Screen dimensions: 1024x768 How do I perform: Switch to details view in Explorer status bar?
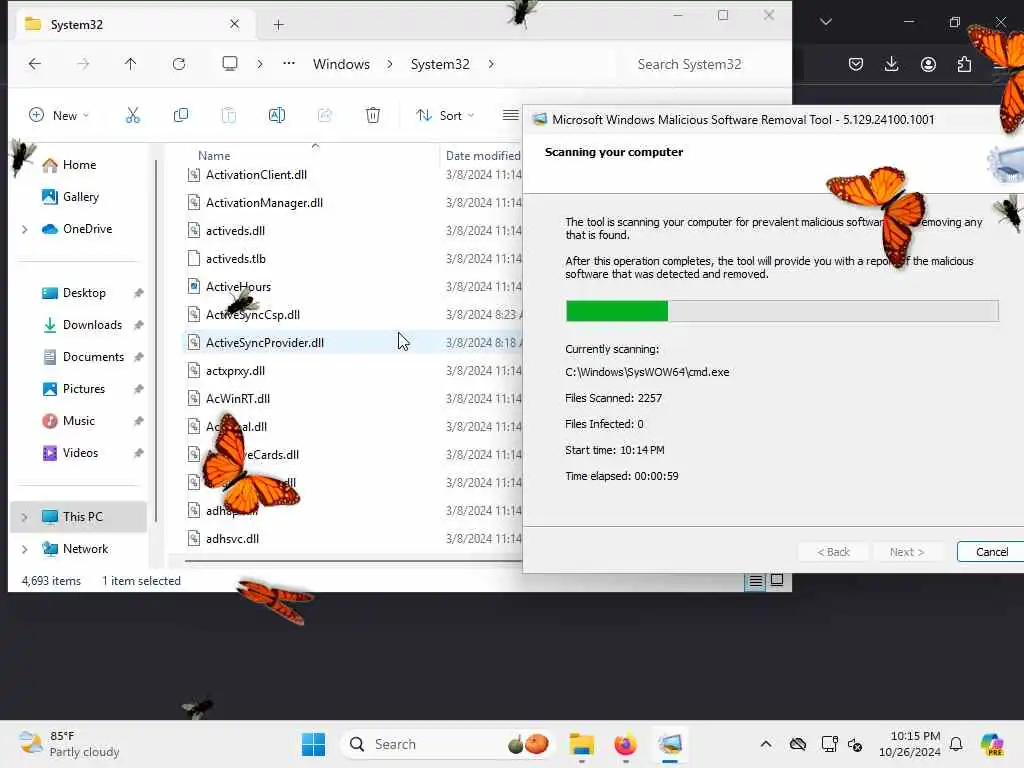click(756, 581)
